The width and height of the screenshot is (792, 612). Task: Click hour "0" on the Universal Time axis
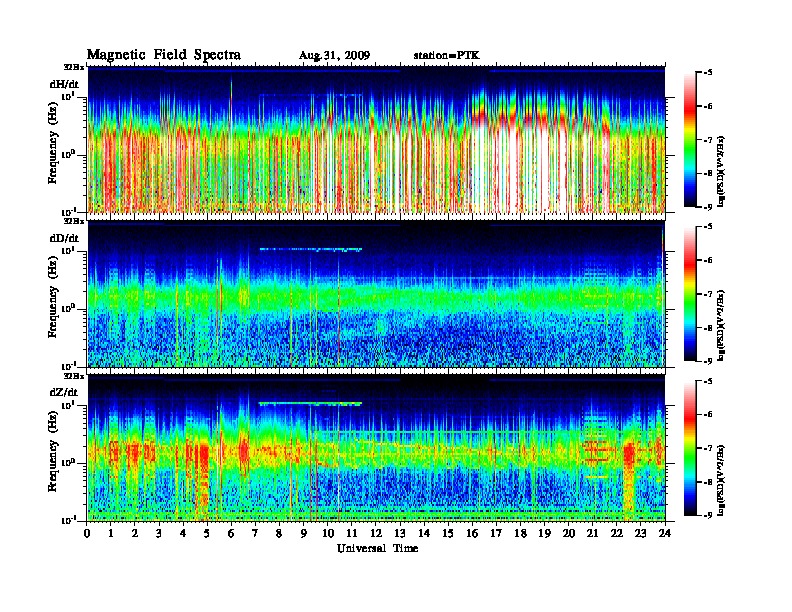(x=87, y=534)
